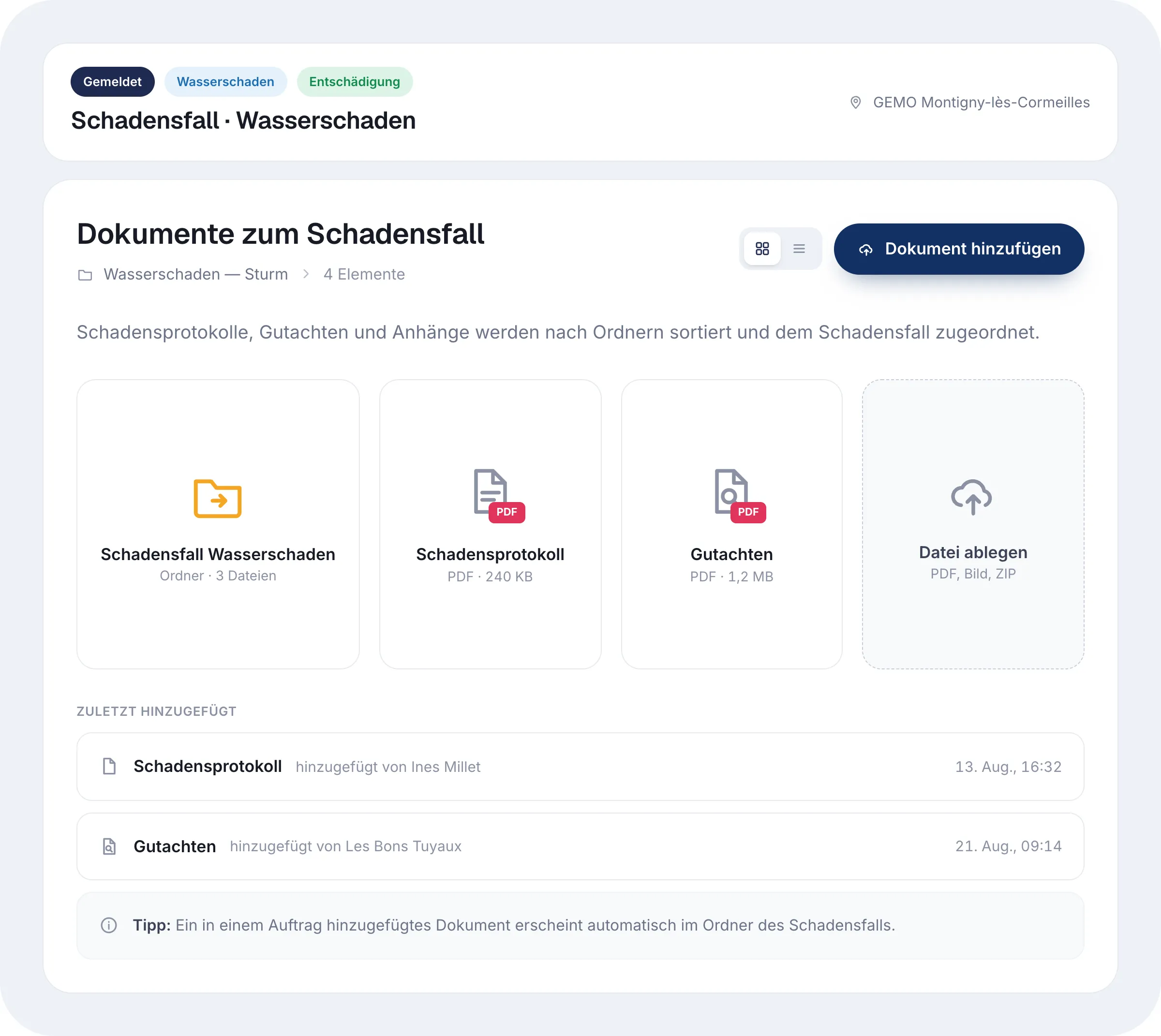Click the info icon in the Tipp box
Screen dimensions: 1161x1036
pos(109,926)
